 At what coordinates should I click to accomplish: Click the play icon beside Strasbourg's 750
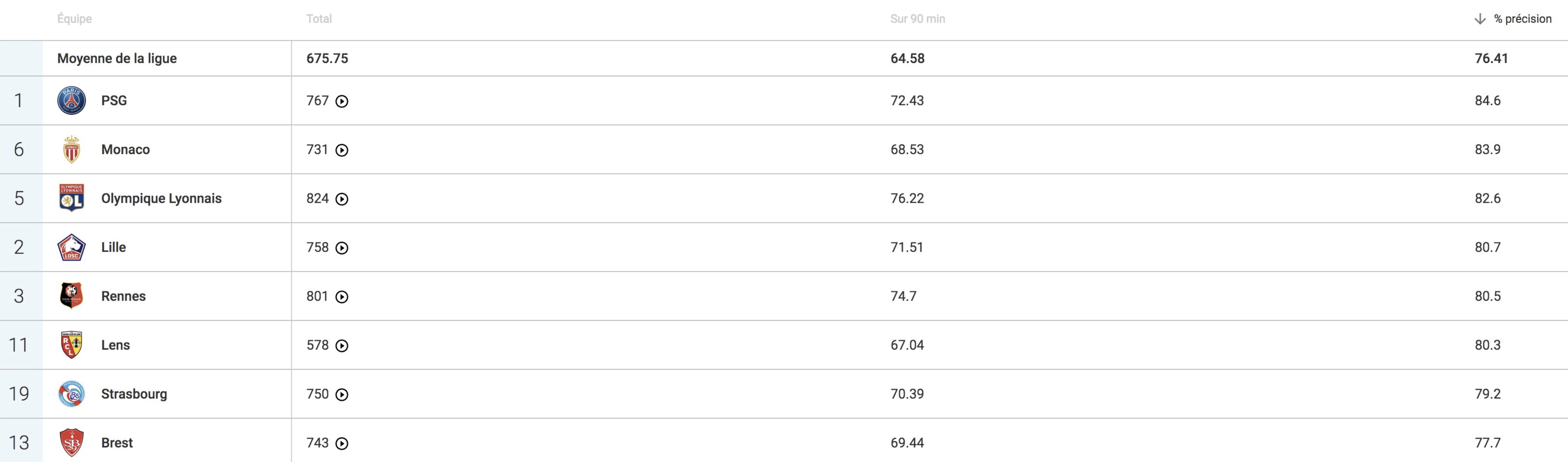342,395
